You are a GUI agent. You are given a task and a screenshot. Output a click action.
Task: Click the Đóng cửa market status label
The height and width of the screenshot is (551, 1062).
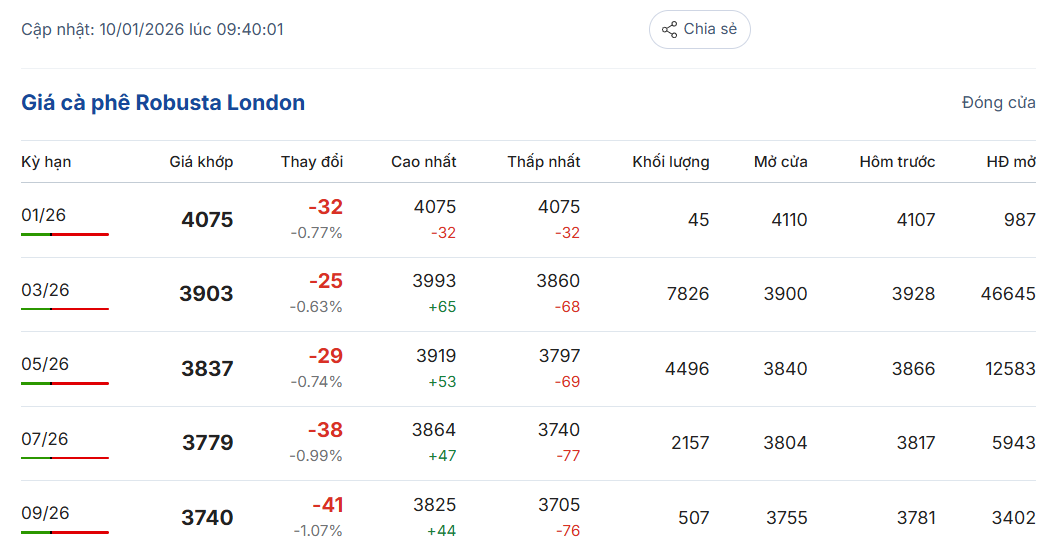pos(998,103)
